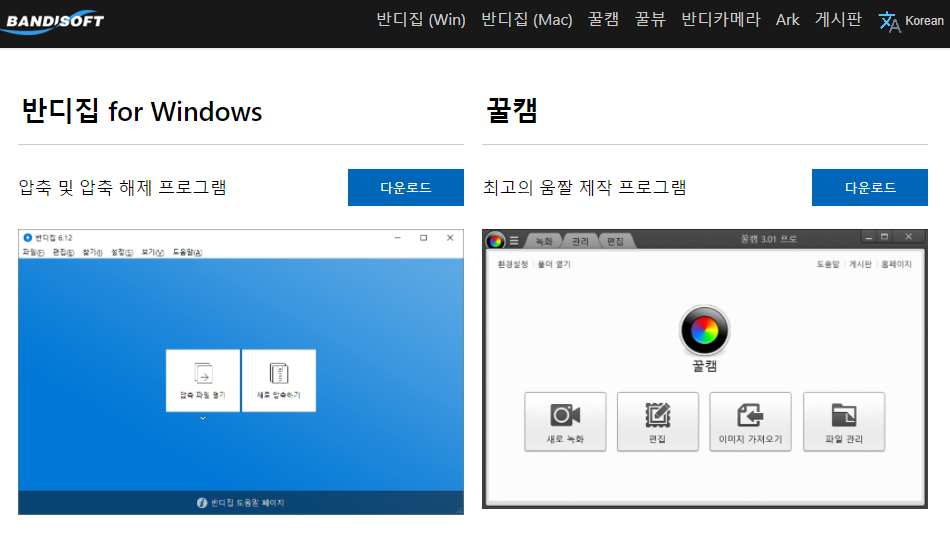Open the language translate icon

889,21
